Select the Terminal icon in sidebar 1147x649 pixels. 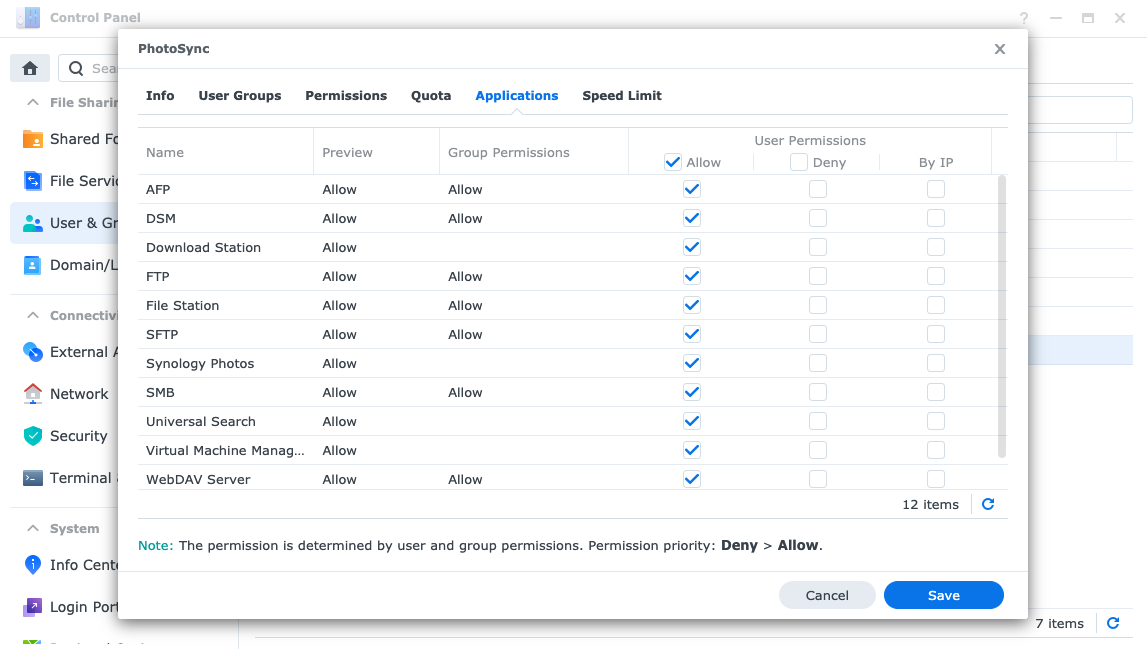(33, 478)
